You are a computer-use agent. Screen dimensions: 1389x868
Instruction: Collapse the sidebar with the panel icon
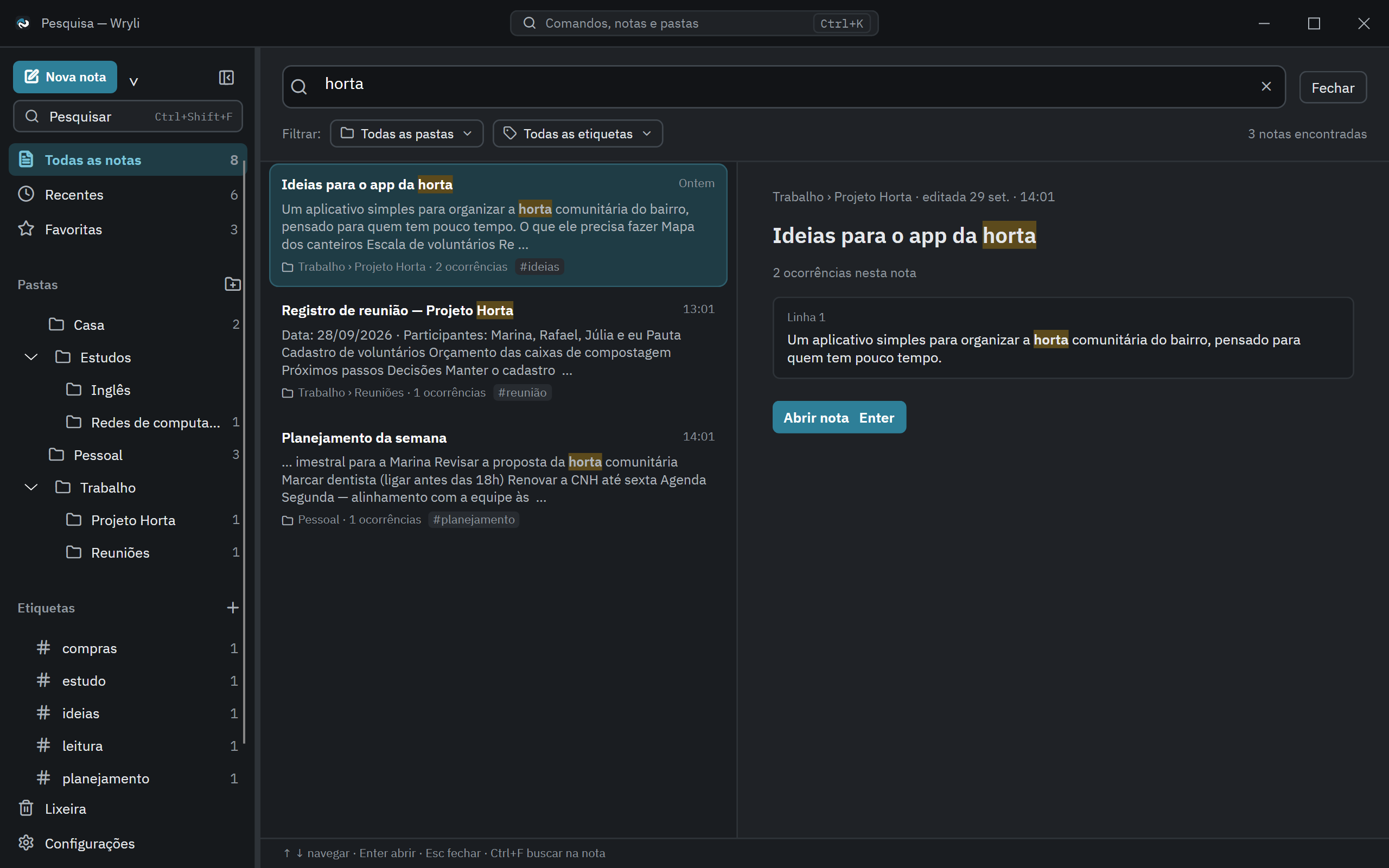[226, 78]
